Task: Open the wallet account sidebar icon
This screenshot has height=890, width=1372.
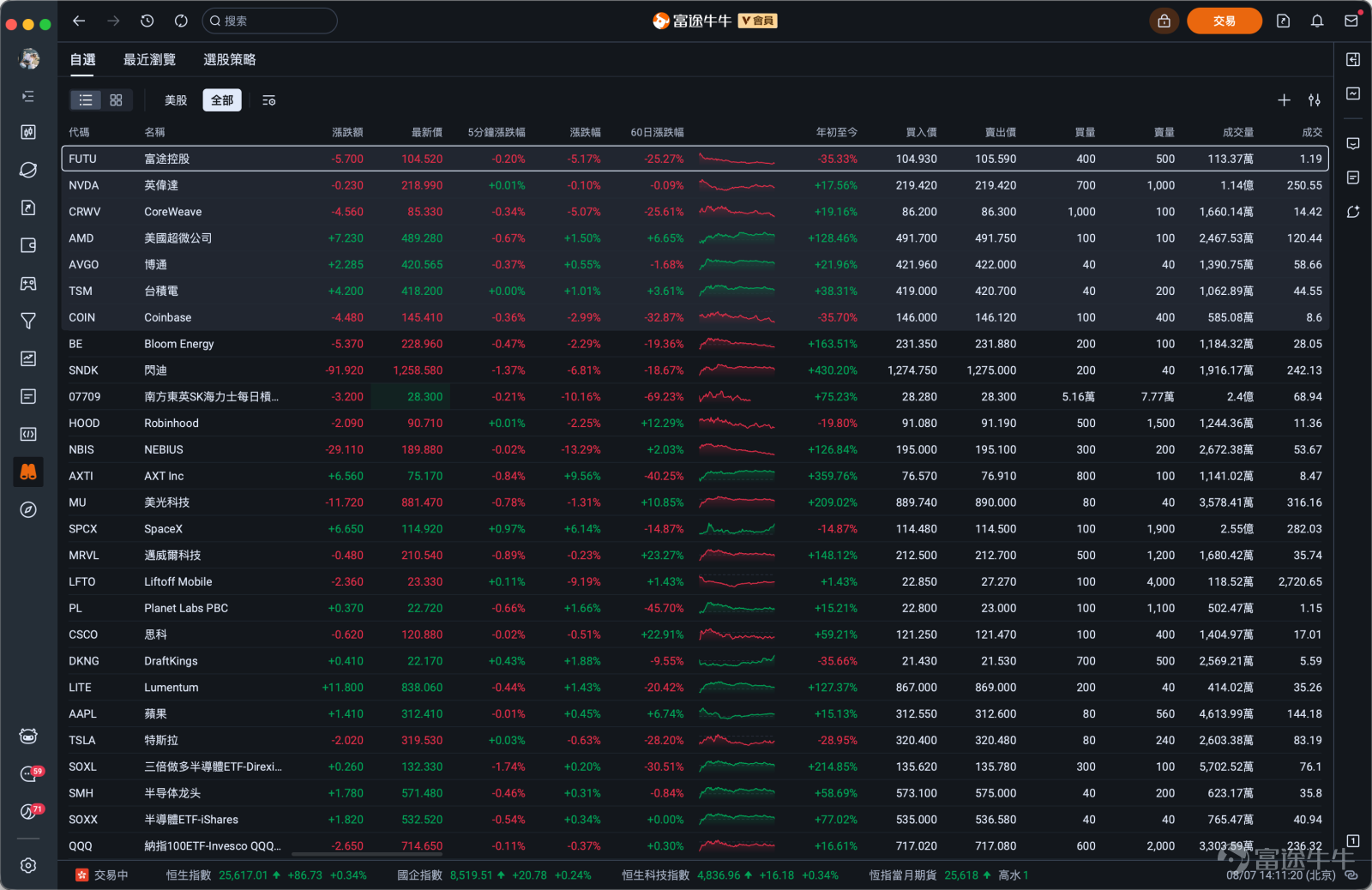Action: coord(28,245)
